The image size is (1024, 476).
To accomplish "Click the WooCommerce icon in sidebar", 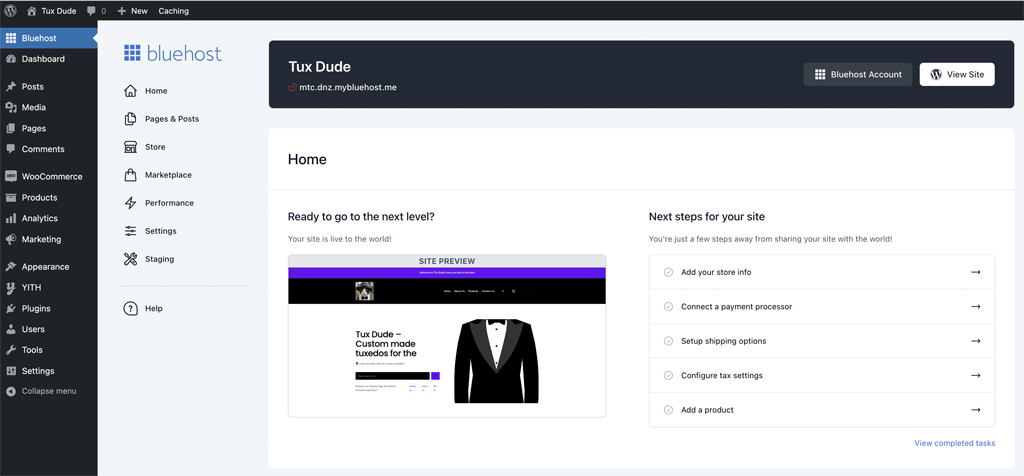I will coord(10,176).
